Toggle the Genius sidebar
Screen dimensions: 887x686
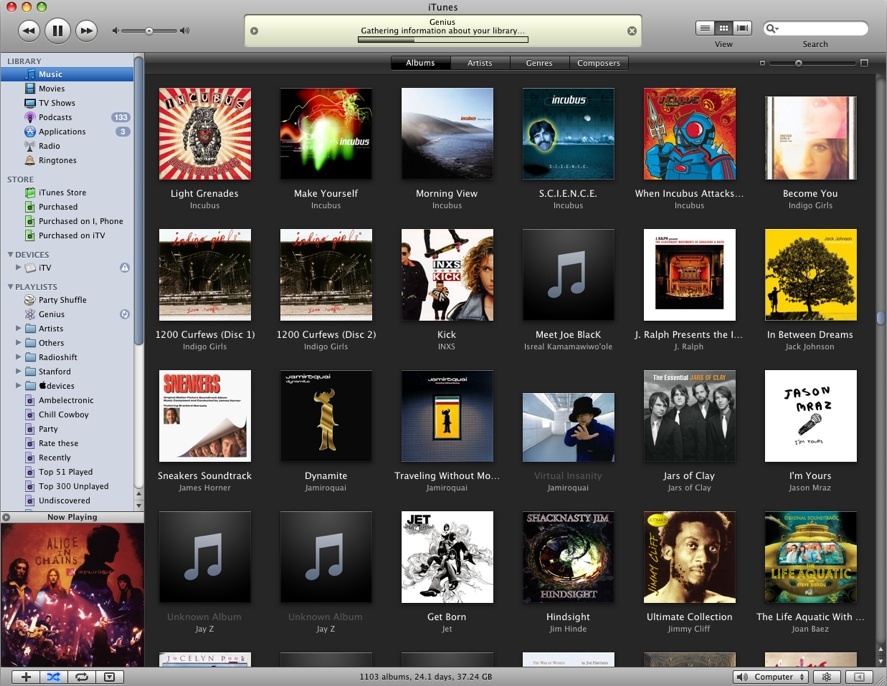point(859,677)
